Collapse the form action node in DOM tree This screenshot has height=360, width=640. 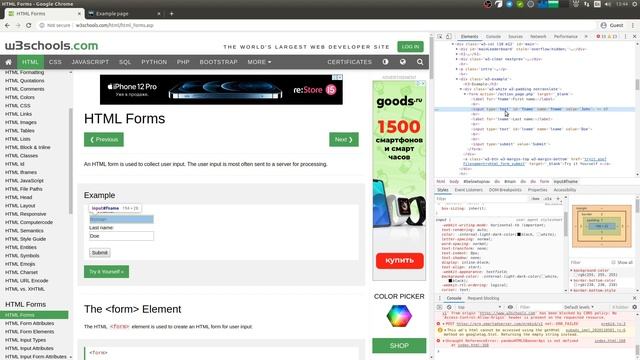(x=465, y=94)
